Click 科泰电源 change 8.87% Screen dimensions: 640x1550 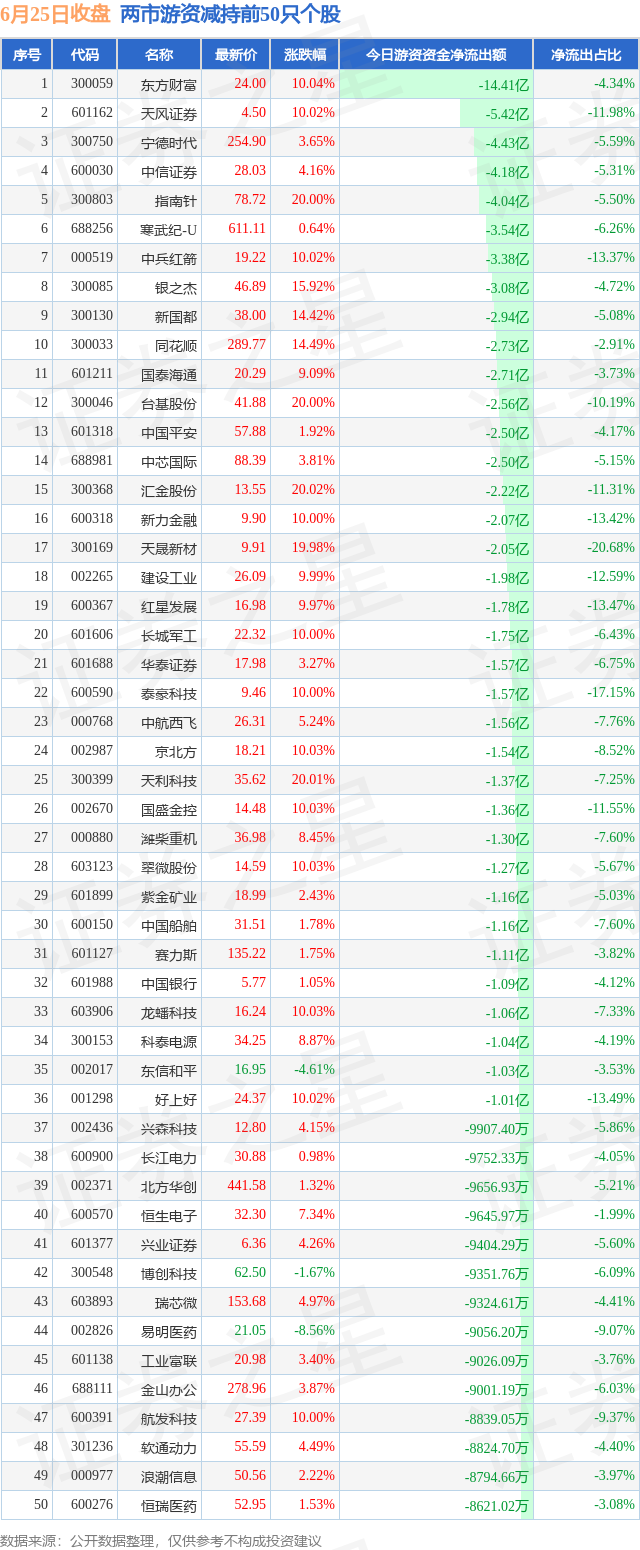click(316, 1042)
